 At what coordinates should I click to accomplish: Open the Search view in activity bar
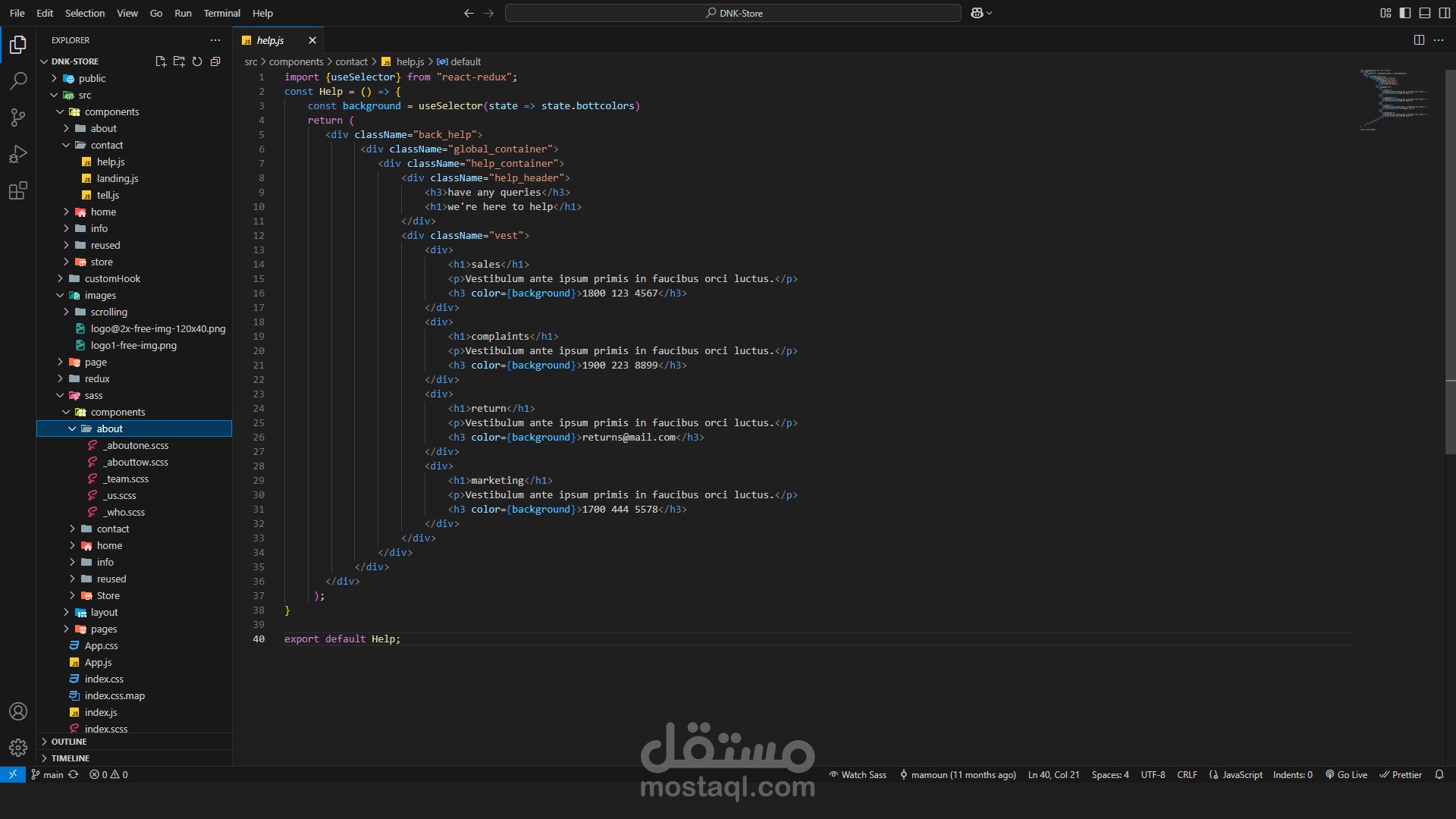[18, 81]
